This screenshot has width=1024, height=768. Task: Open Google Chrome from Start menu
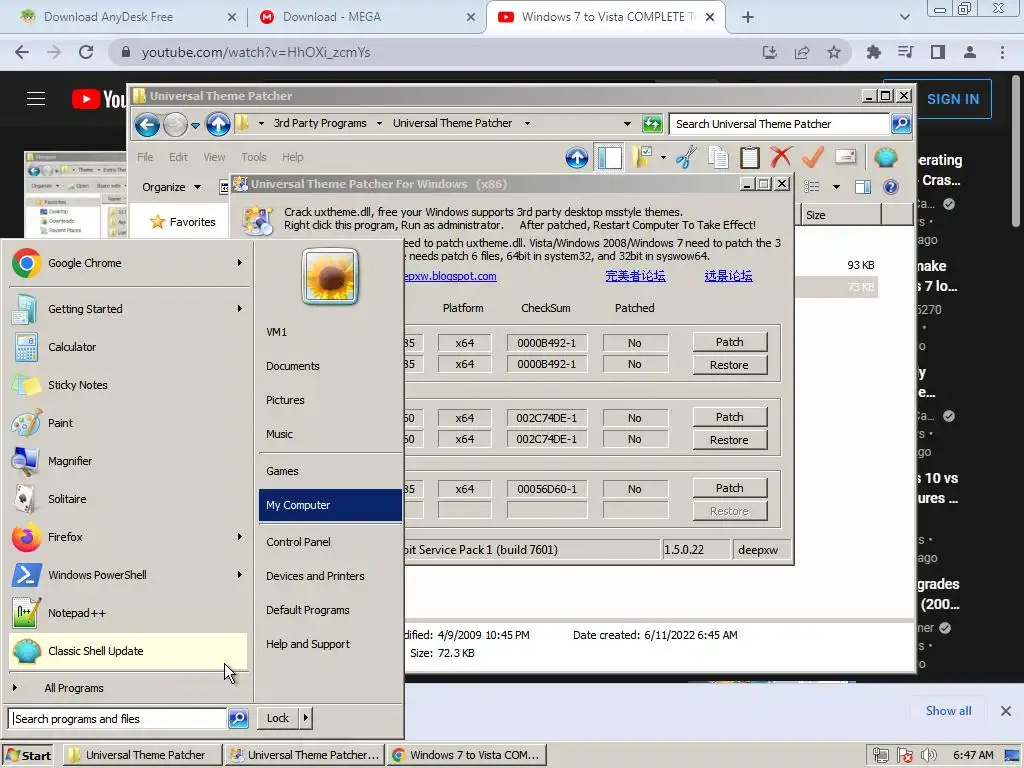(129, 263)
